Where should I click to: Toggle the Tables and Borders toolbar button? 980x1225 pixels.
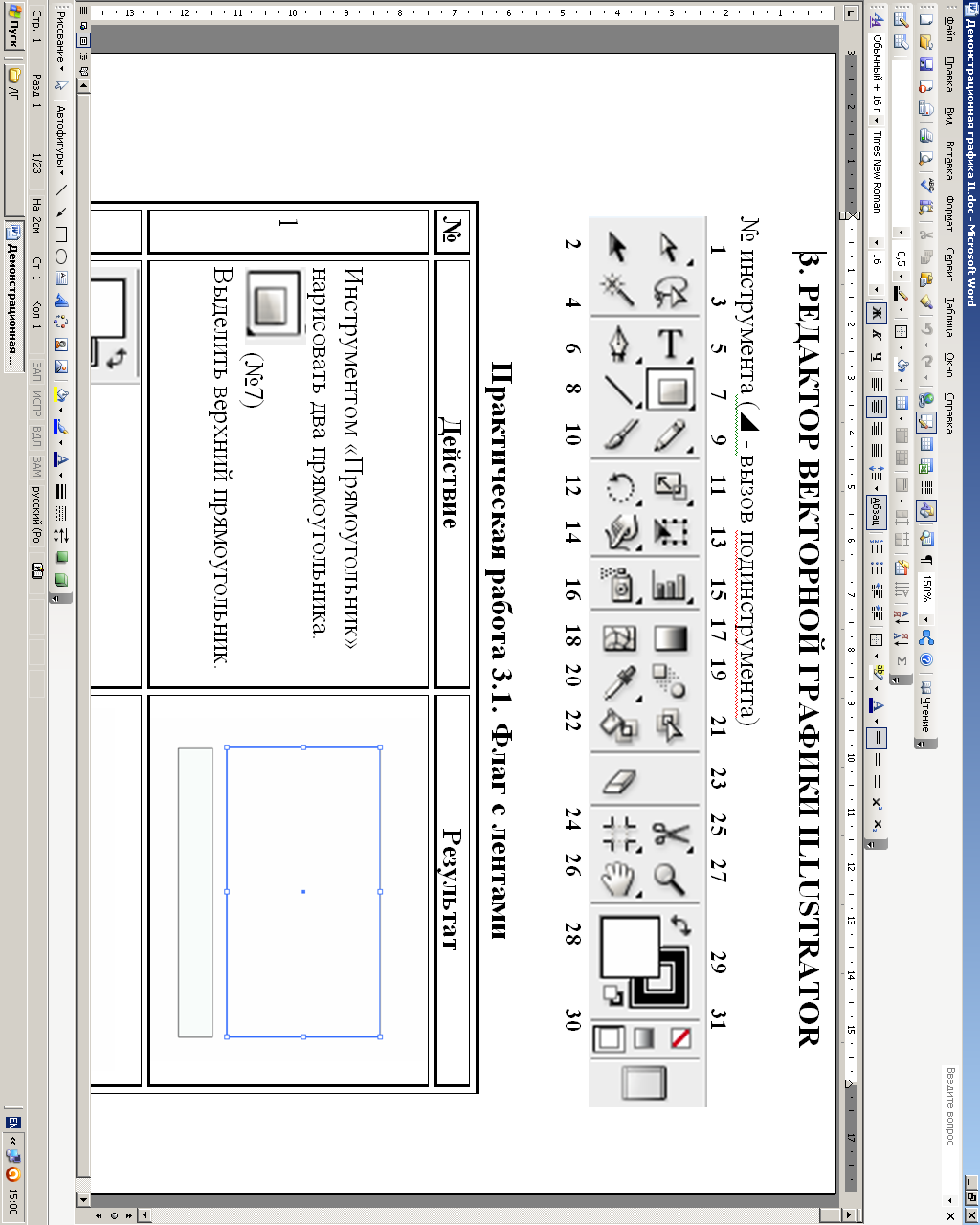(926, 422)
